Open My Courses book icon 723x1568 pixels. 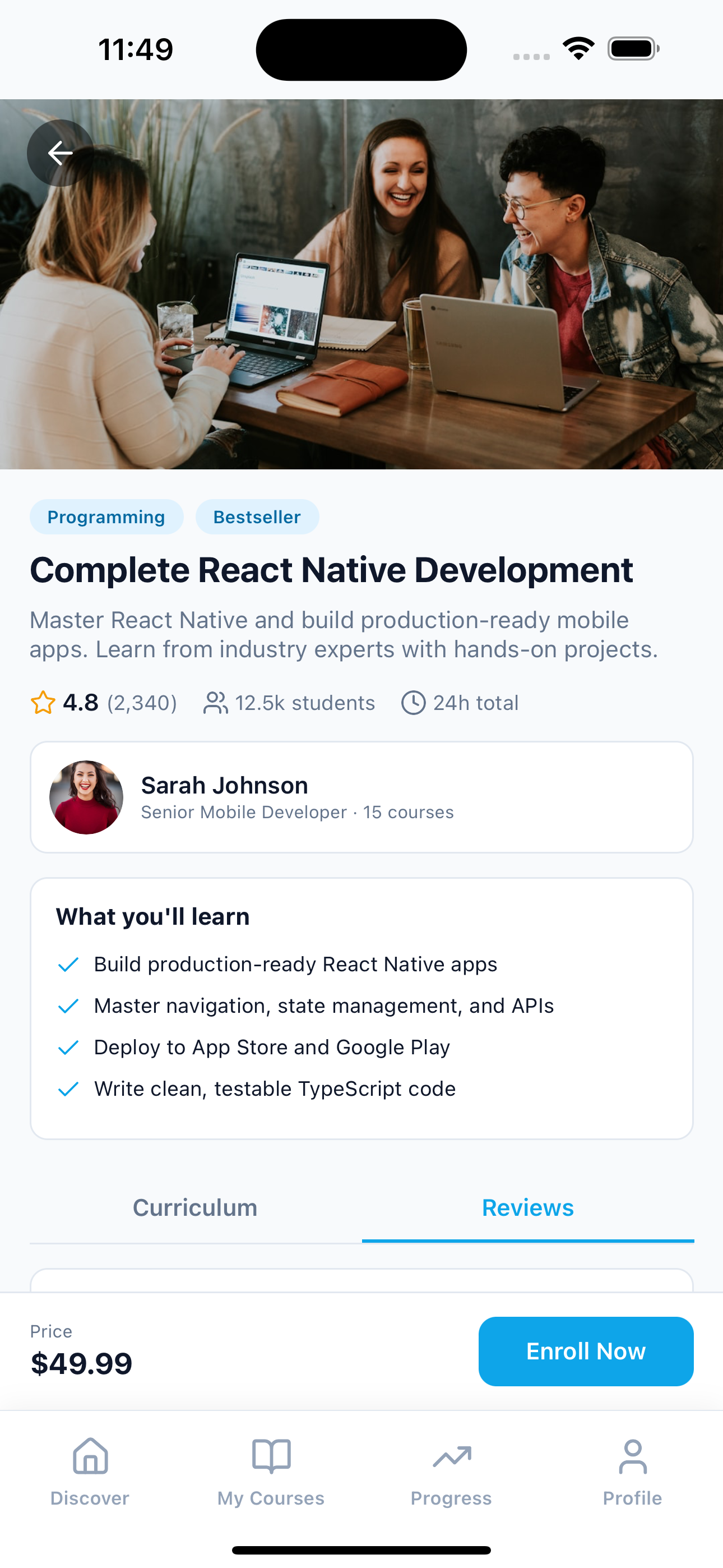coord(271,1456)
